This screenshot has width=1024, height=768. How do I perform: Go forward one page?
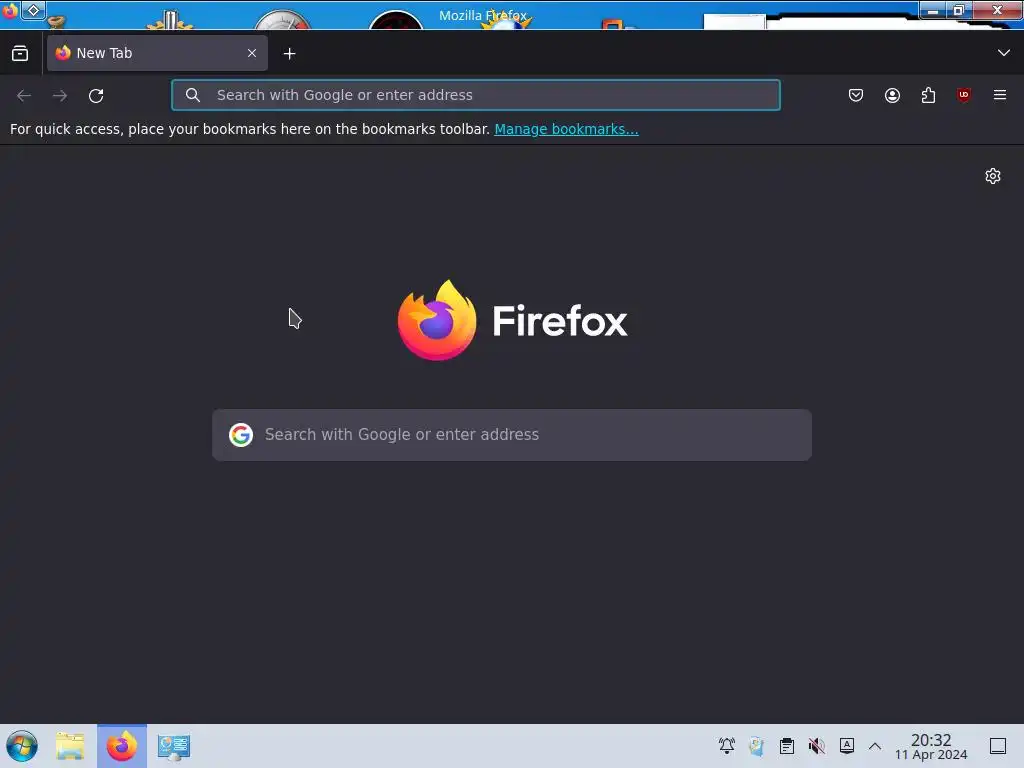[x=60, y=95]
